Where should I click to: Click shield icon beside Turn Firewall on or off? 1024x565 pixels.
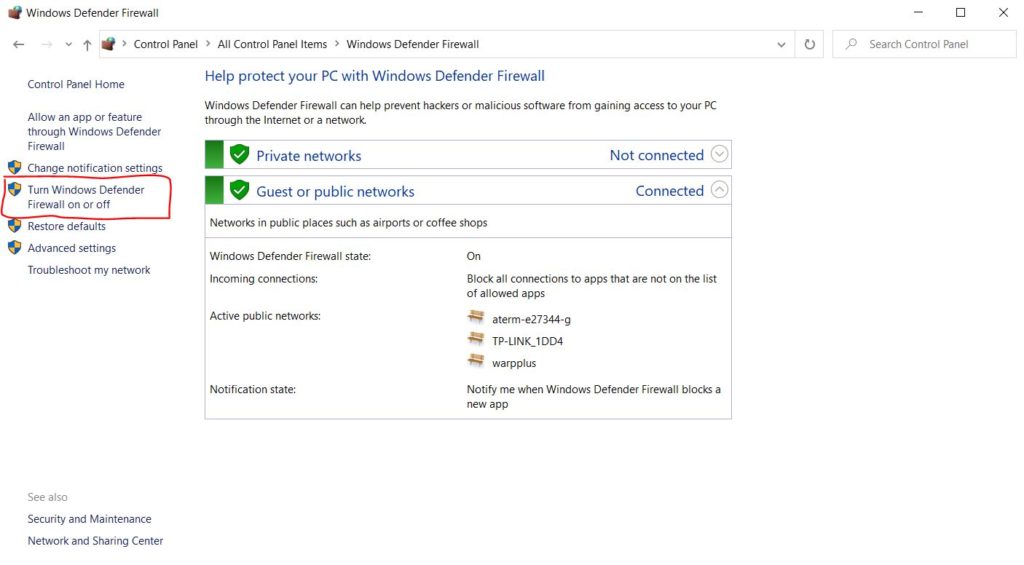(x=14, y=189)
